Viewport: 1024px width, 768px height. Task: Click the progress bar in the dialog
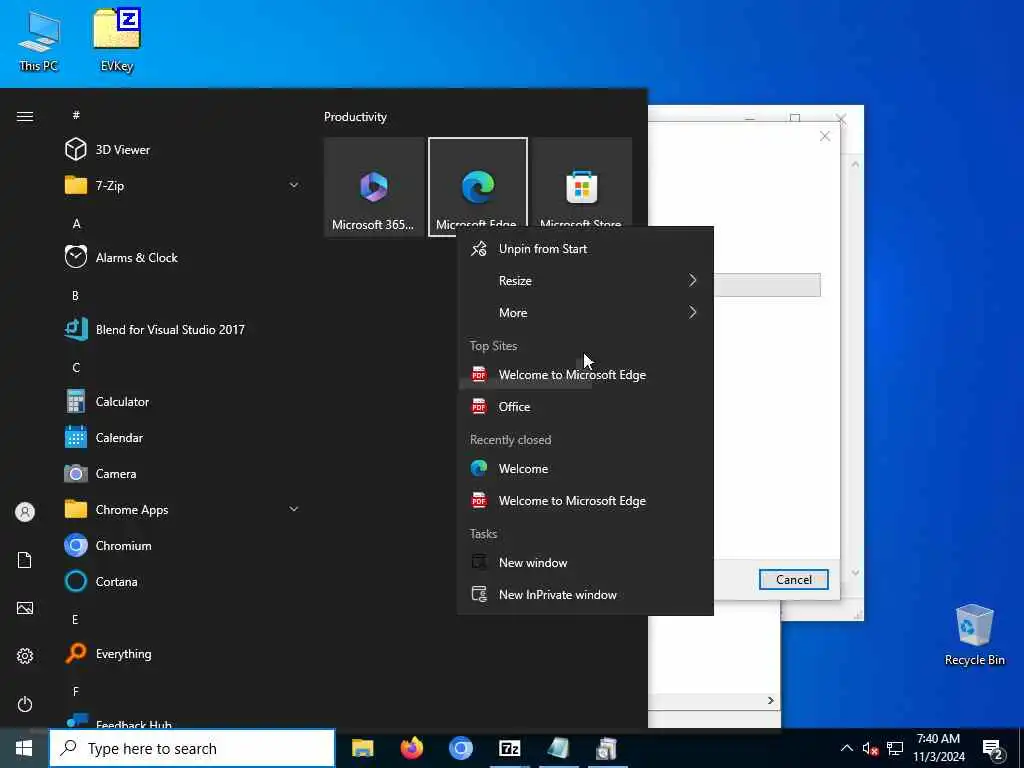coord(767,285)
